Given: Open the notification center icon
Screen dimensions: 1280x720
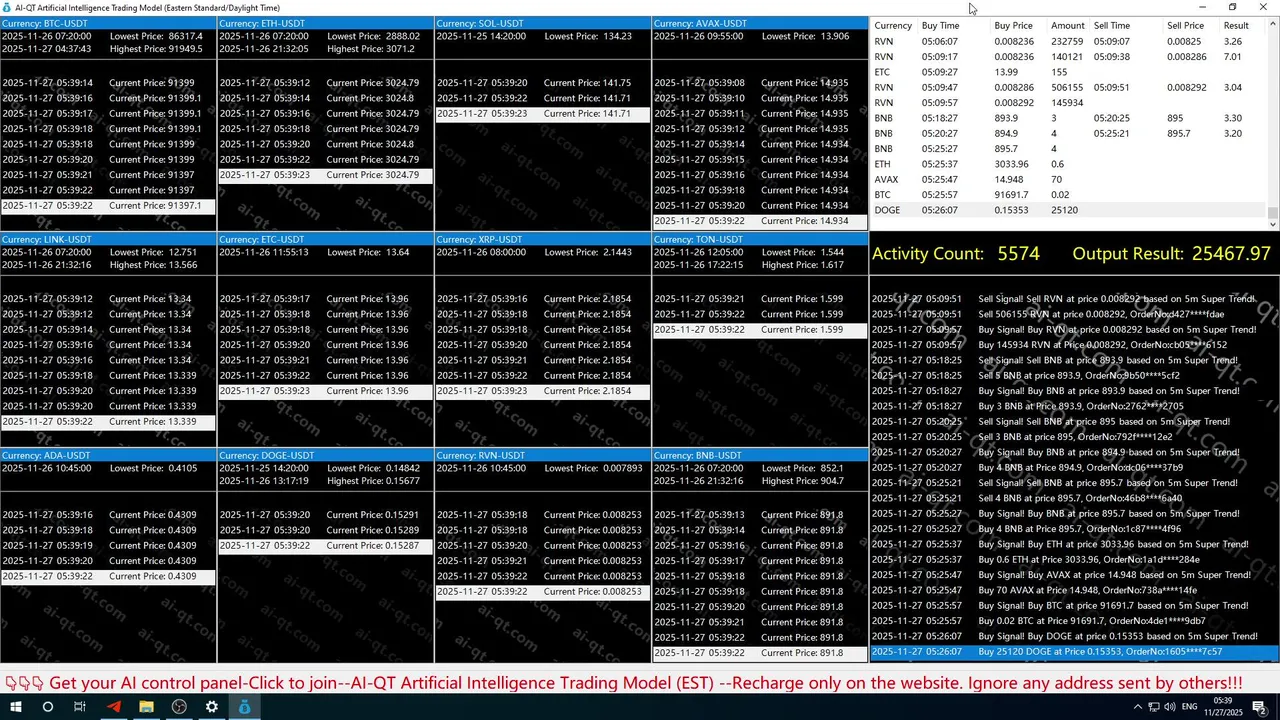Looking at the screenshot, I should pyautogui.click(x=1260, y=707).
